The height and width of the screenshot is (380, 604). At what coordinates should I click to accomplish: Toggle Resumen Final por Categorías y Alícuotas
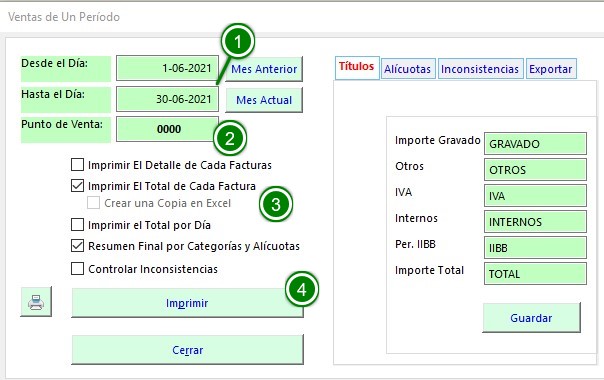pyautogui.click(x=77, y=246)
